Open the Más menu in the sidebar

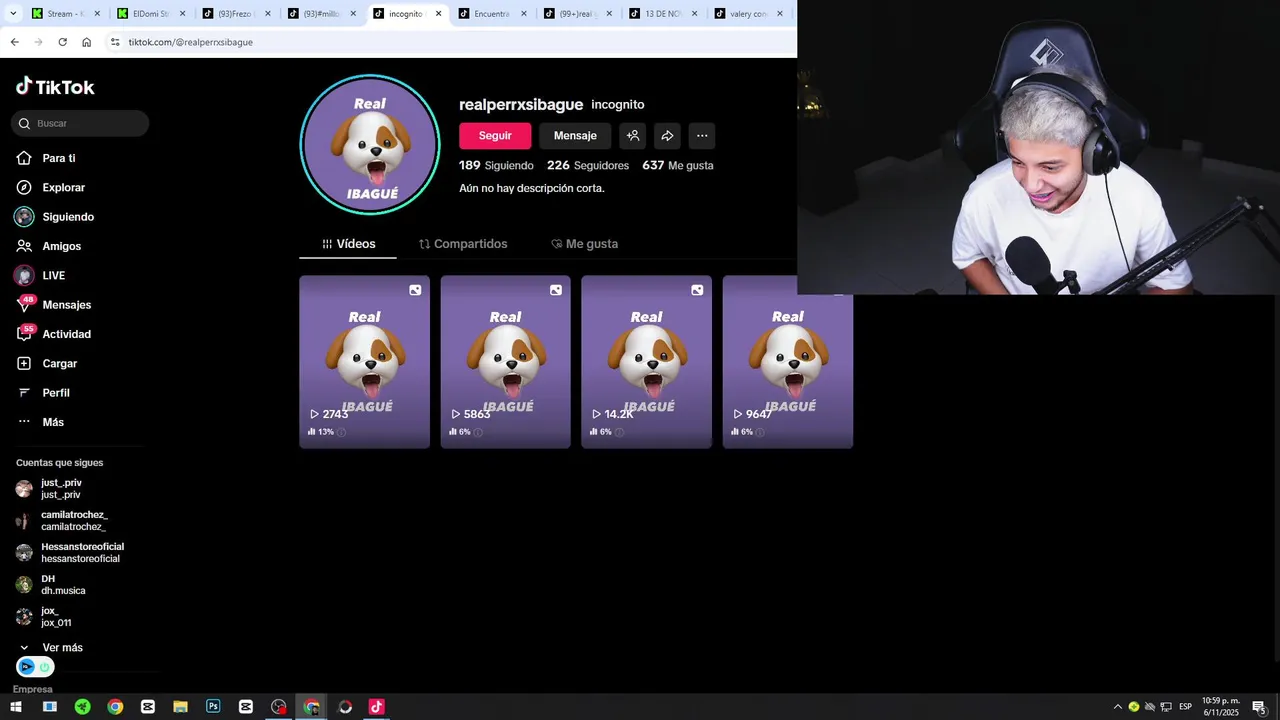pyautogui.click(x=53, y=422)
